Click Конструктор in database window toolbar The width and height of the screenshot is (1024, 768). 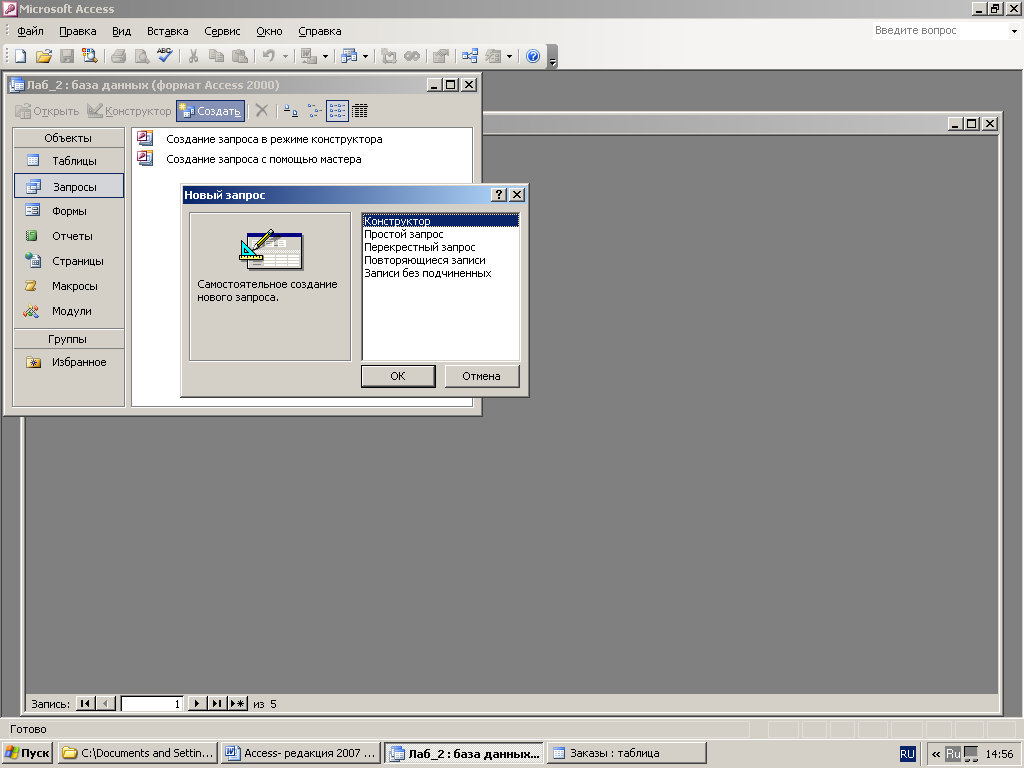click(129, 111)
